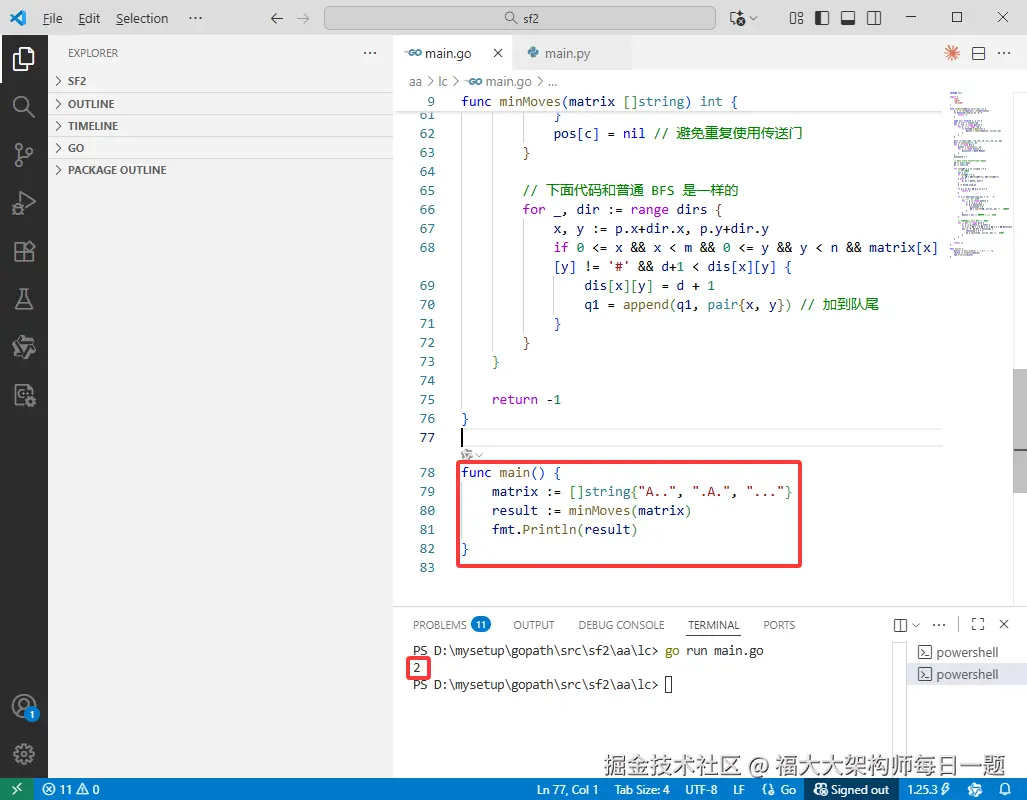Viewport: 1027px width, 800px height.
Task: Go forward with the right arrow
Action: 303,18
